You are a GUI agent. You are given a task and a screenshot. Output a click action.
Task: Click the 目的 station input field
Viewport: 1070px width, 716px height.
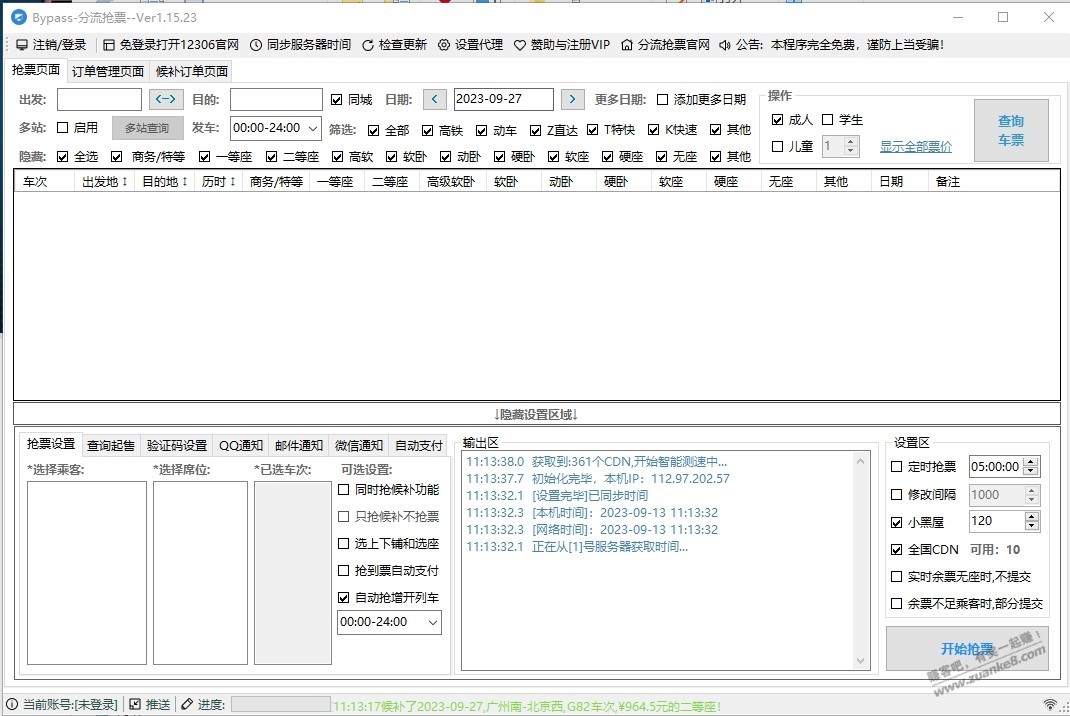(276, 100)
